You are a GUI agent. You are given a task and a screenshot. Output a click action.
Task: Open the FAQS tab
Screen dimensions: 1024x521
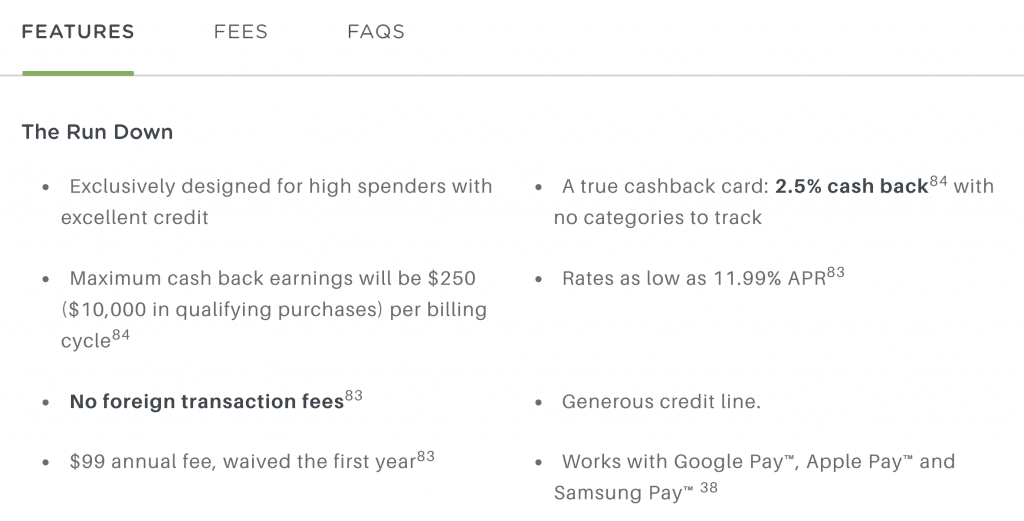376,32
